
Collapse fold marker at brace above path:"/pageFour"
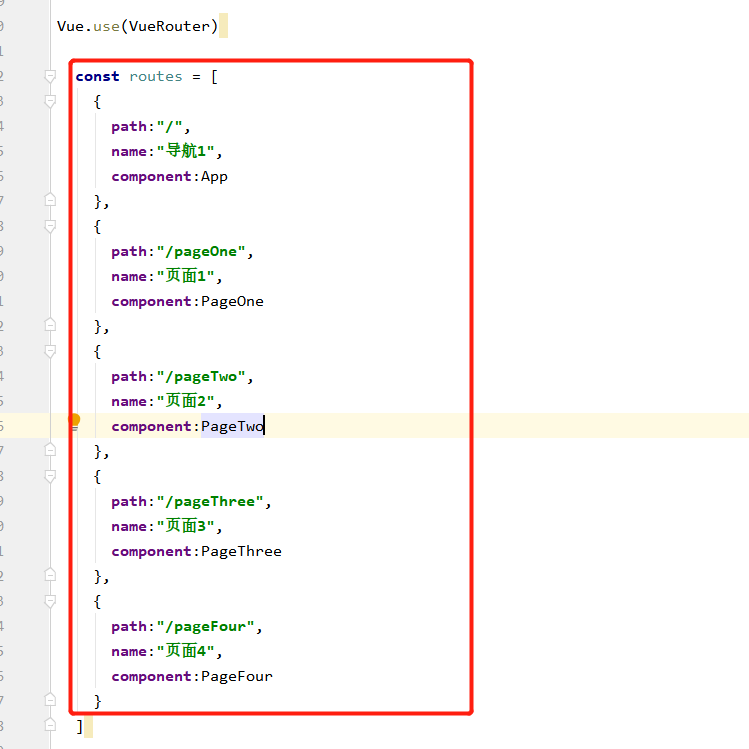coord(50,601)
